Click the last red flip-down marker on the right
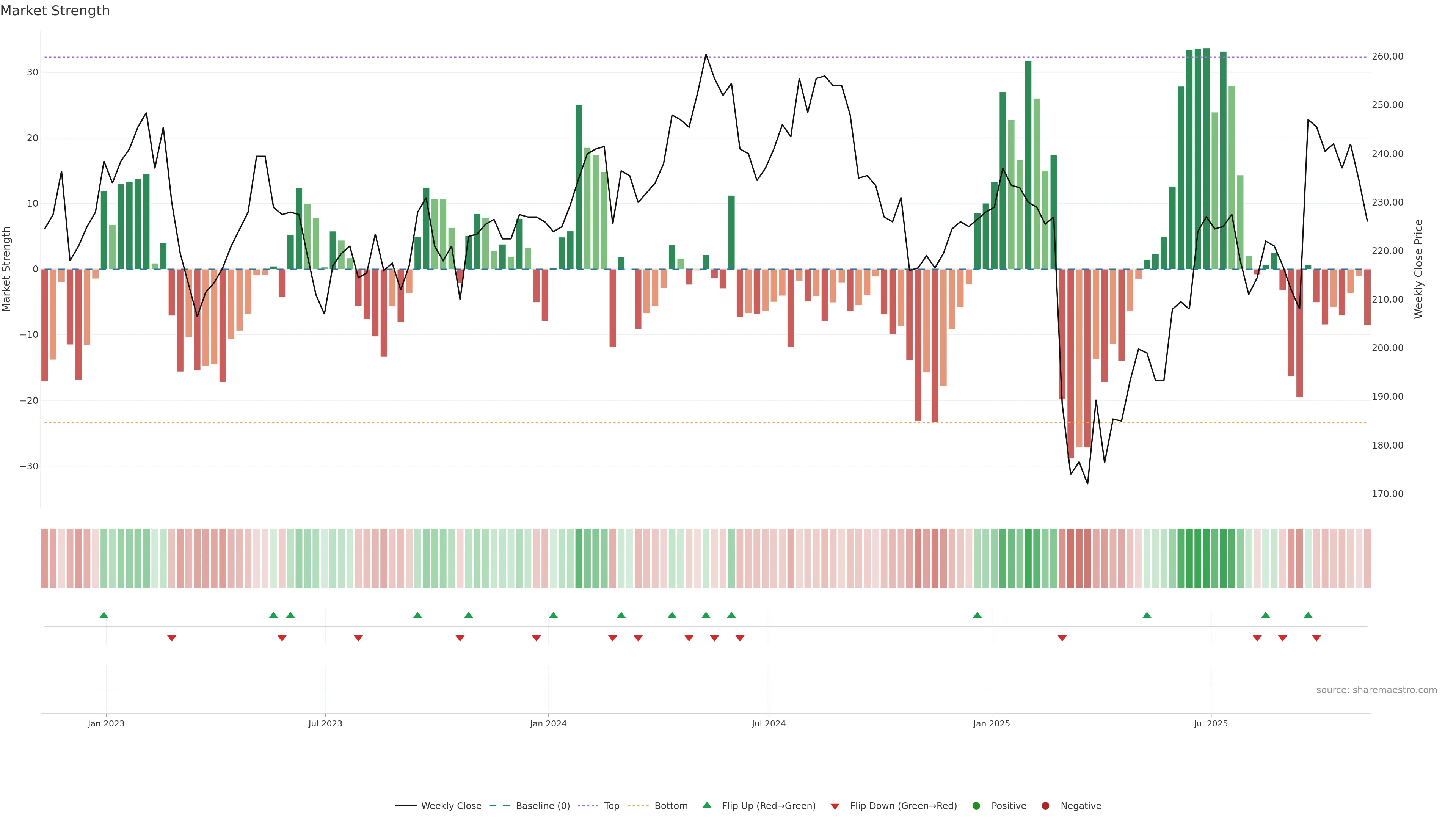 tap(1316, 638)
